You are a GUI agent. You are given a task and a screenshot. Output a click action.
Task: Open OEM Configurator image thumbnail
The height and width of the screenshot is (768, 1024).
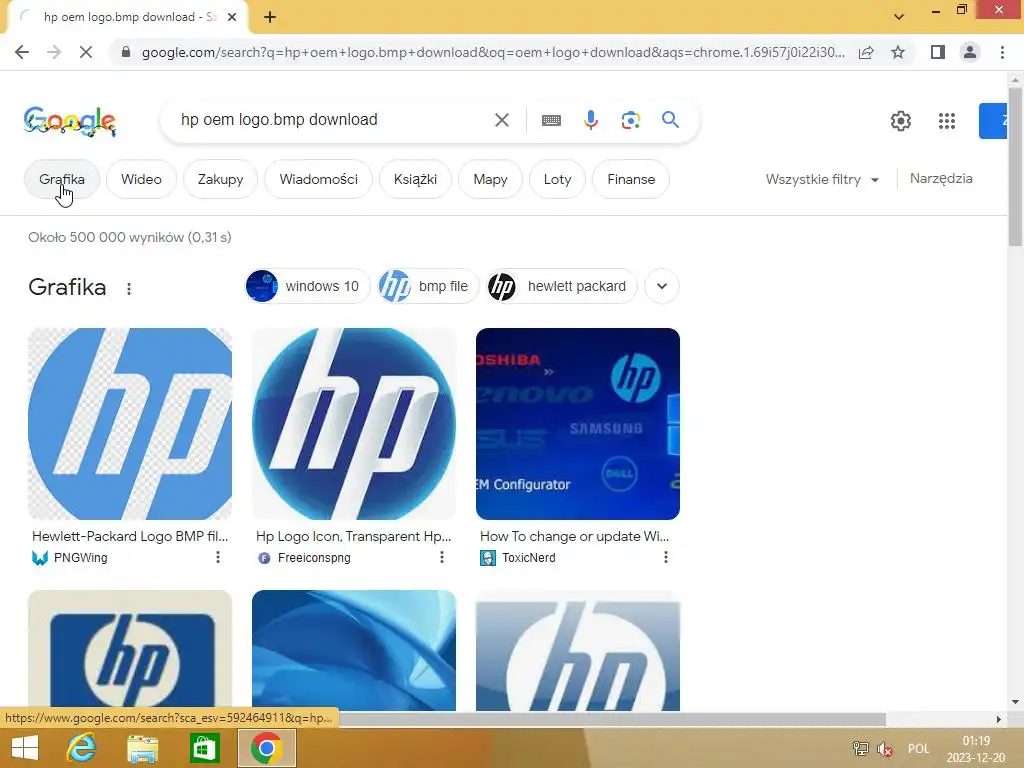(578, 424)
